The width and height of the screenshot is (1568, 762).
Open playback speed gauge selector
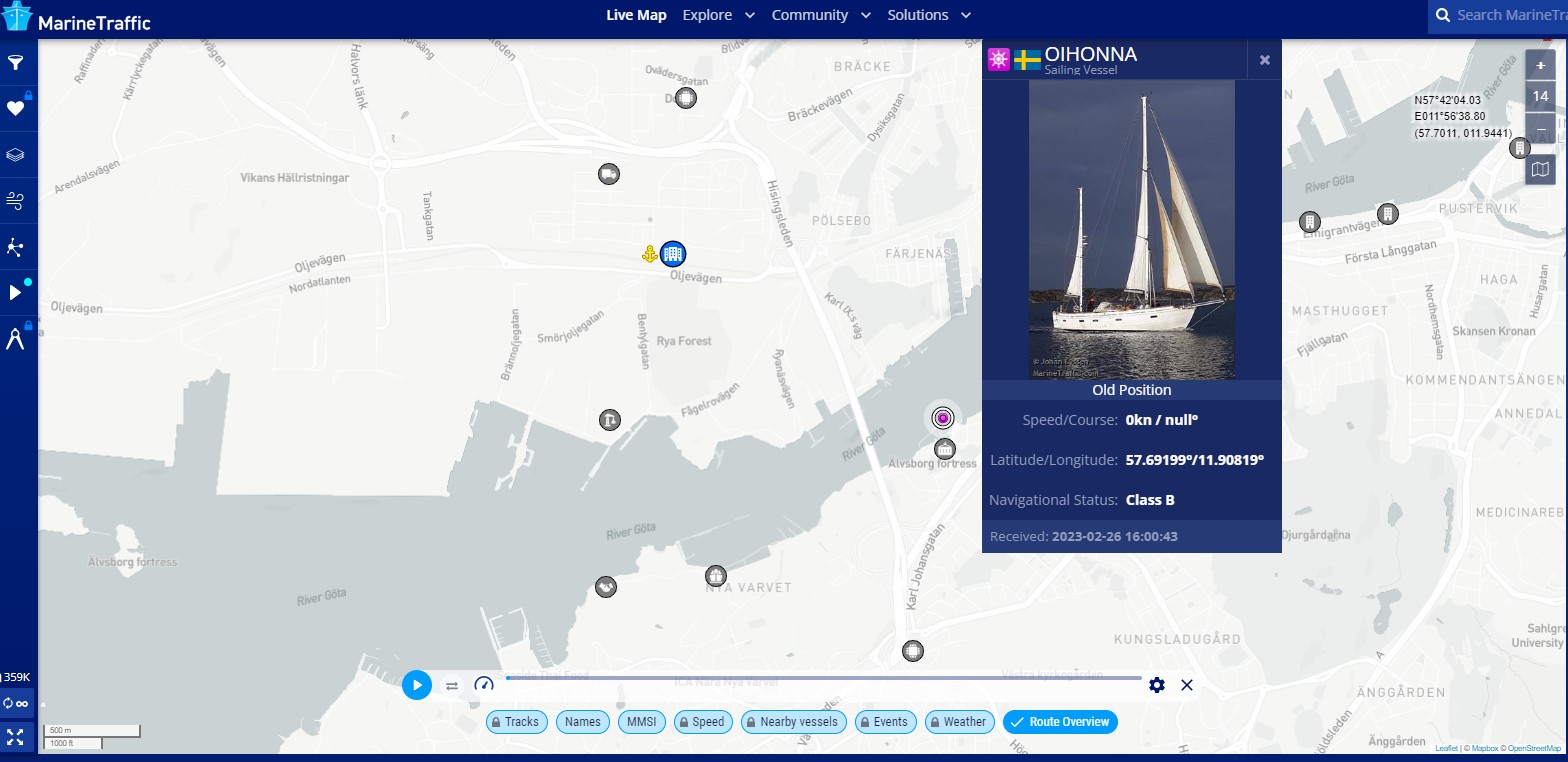click(484, 685)
